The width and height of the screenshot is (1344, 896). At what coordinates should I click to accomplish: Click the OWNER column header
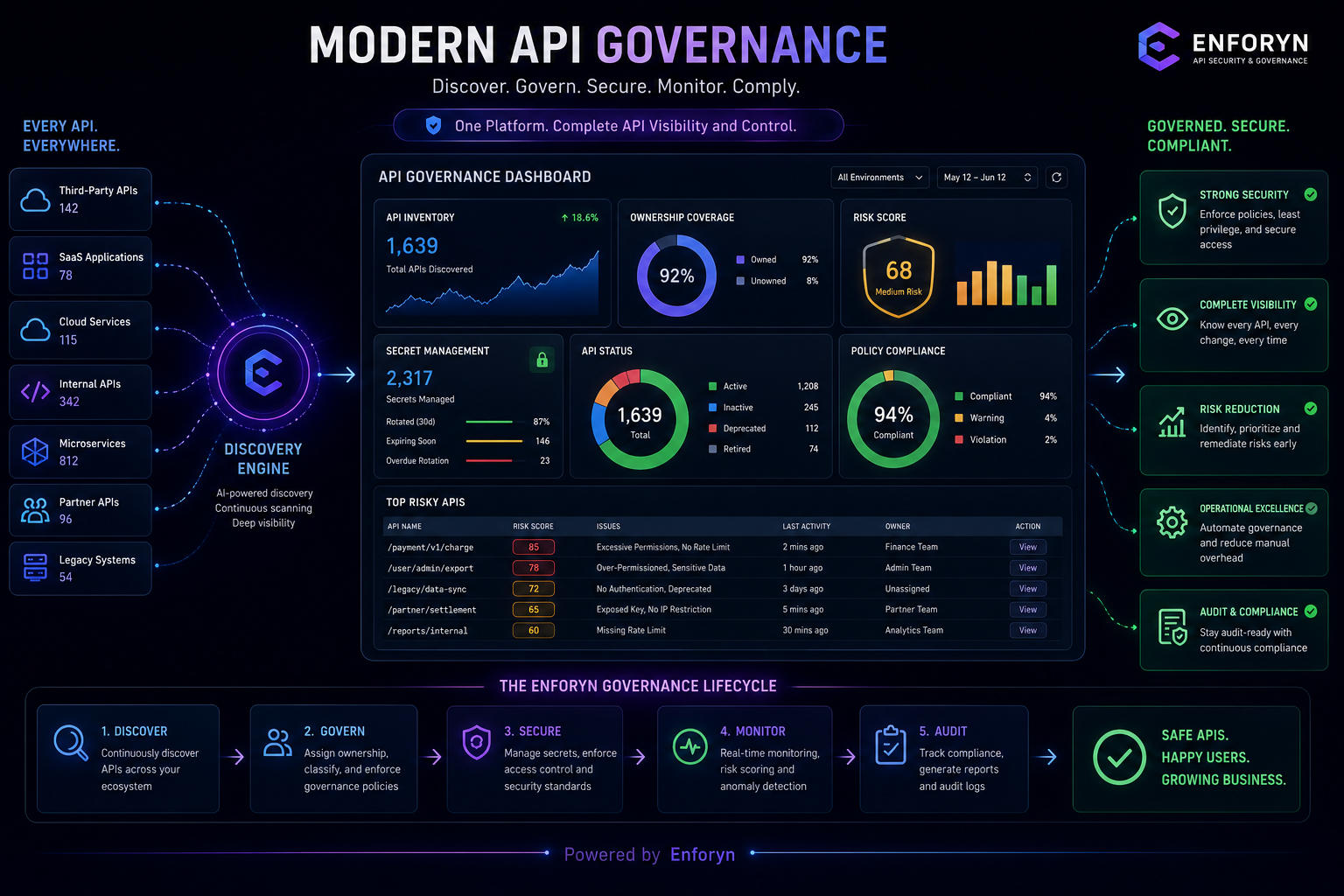coord(898,527)
